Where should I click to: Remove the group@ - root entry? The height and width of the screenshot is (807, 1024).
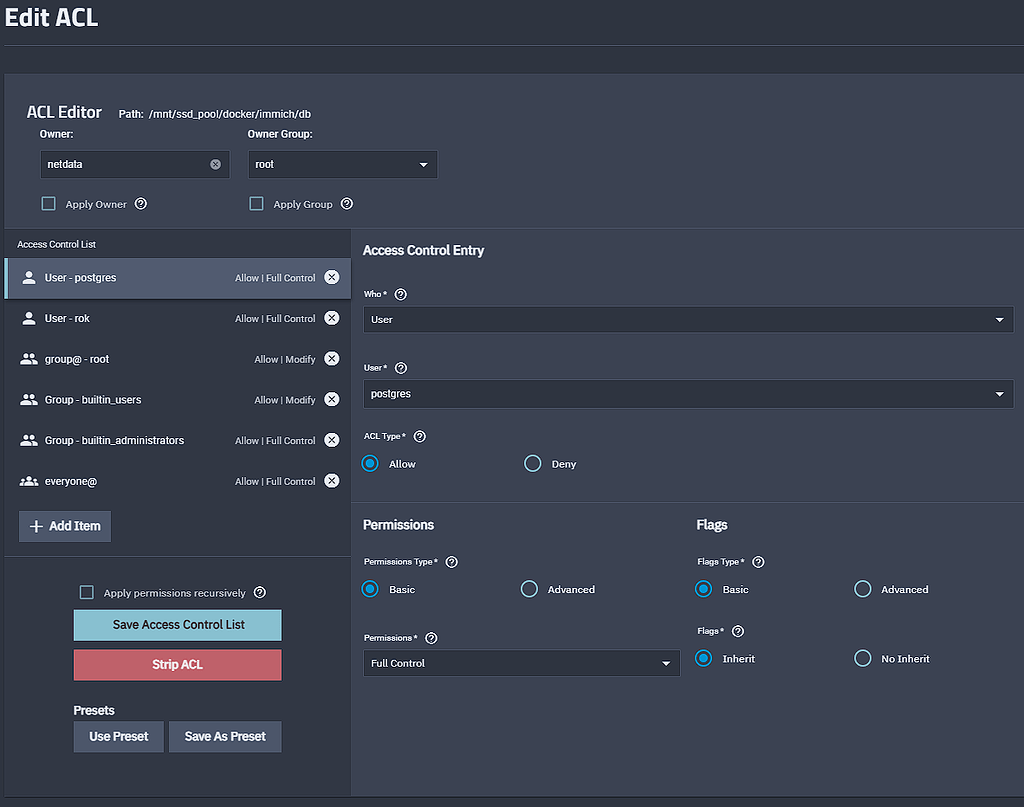click(x=332, y=359)
